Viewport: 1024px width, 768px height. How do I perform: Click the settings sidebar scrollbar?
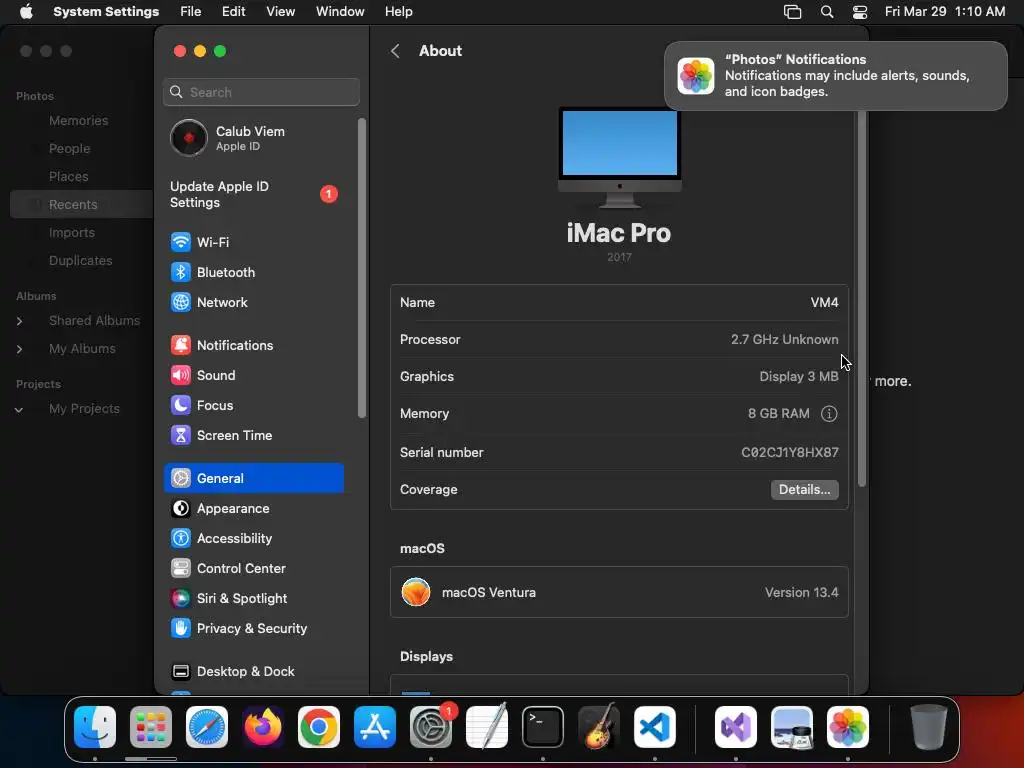362,268
